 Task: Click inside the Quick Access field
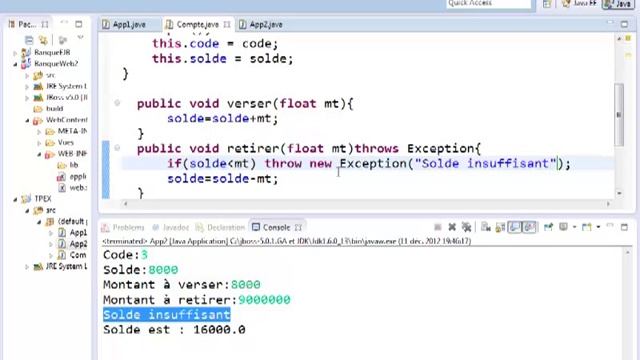pyautogui.click(x=489, y=4)
